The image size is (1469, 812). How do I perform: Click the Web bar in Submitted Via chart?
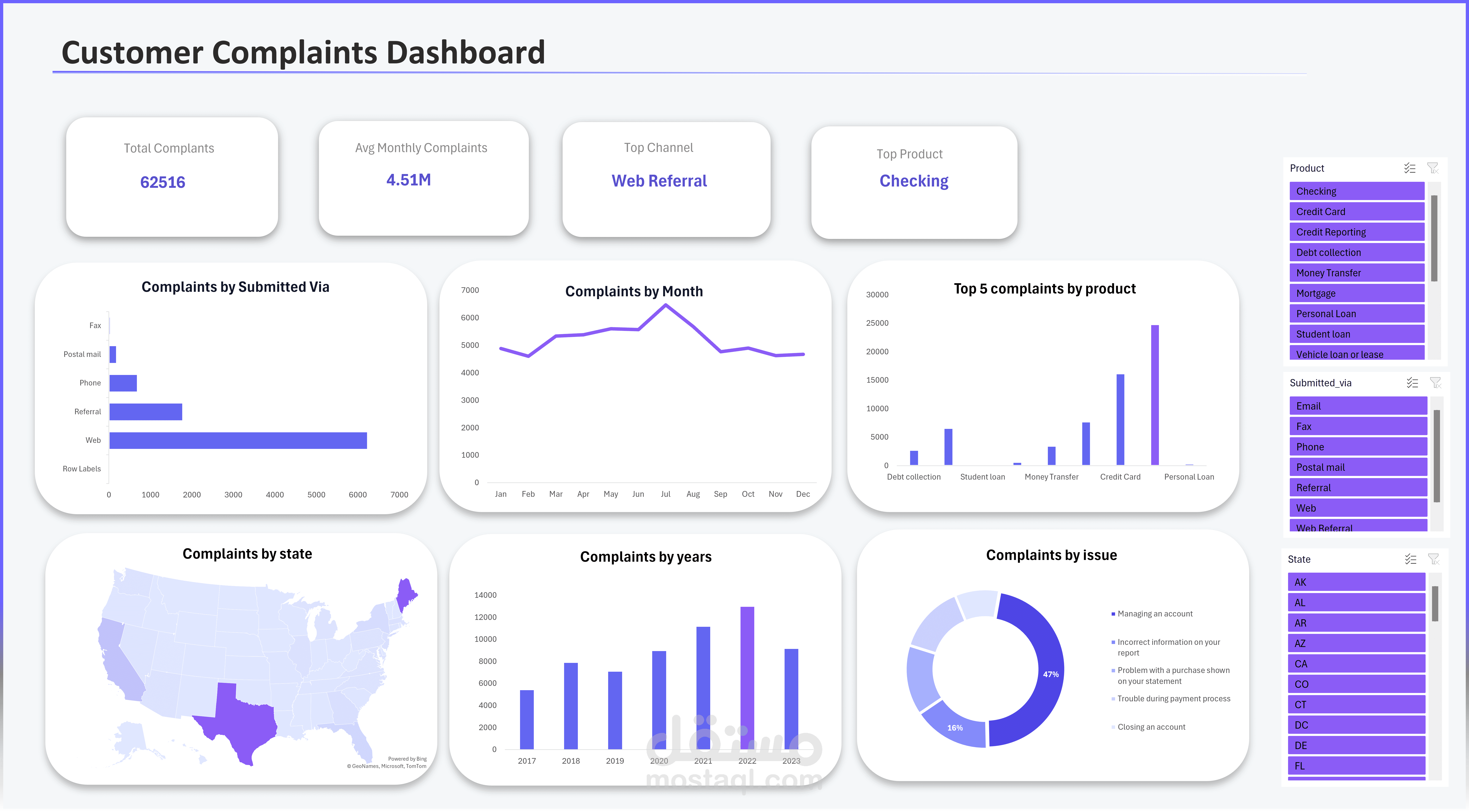pos(238,440)
